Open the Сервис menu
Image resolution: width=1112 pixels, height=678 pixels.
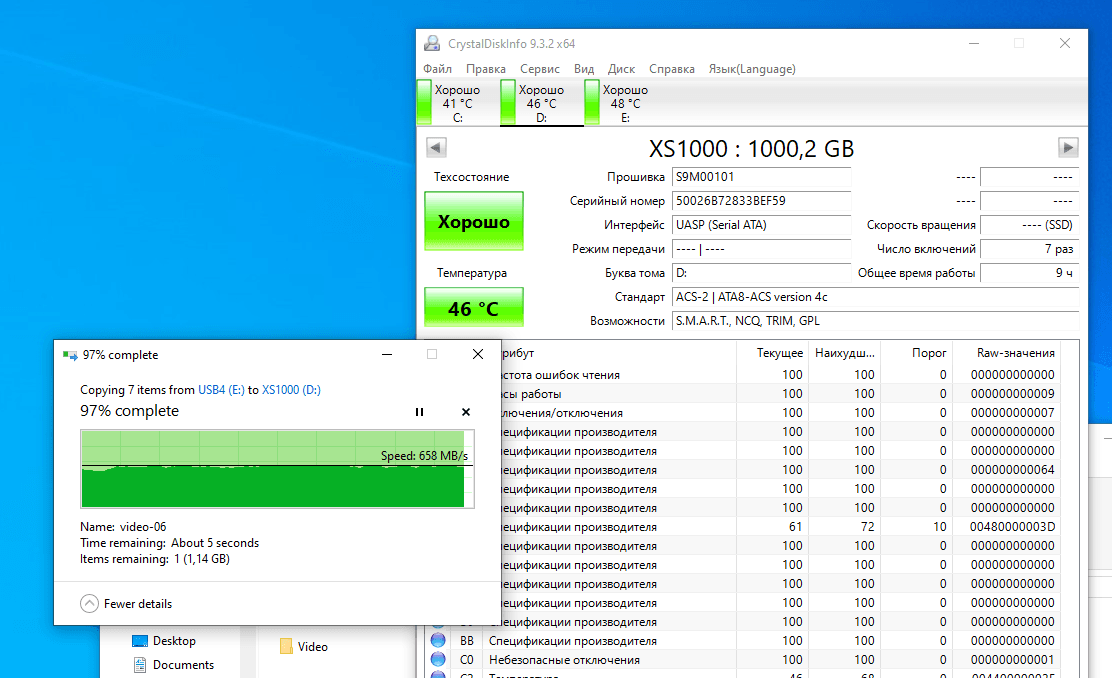540,69
